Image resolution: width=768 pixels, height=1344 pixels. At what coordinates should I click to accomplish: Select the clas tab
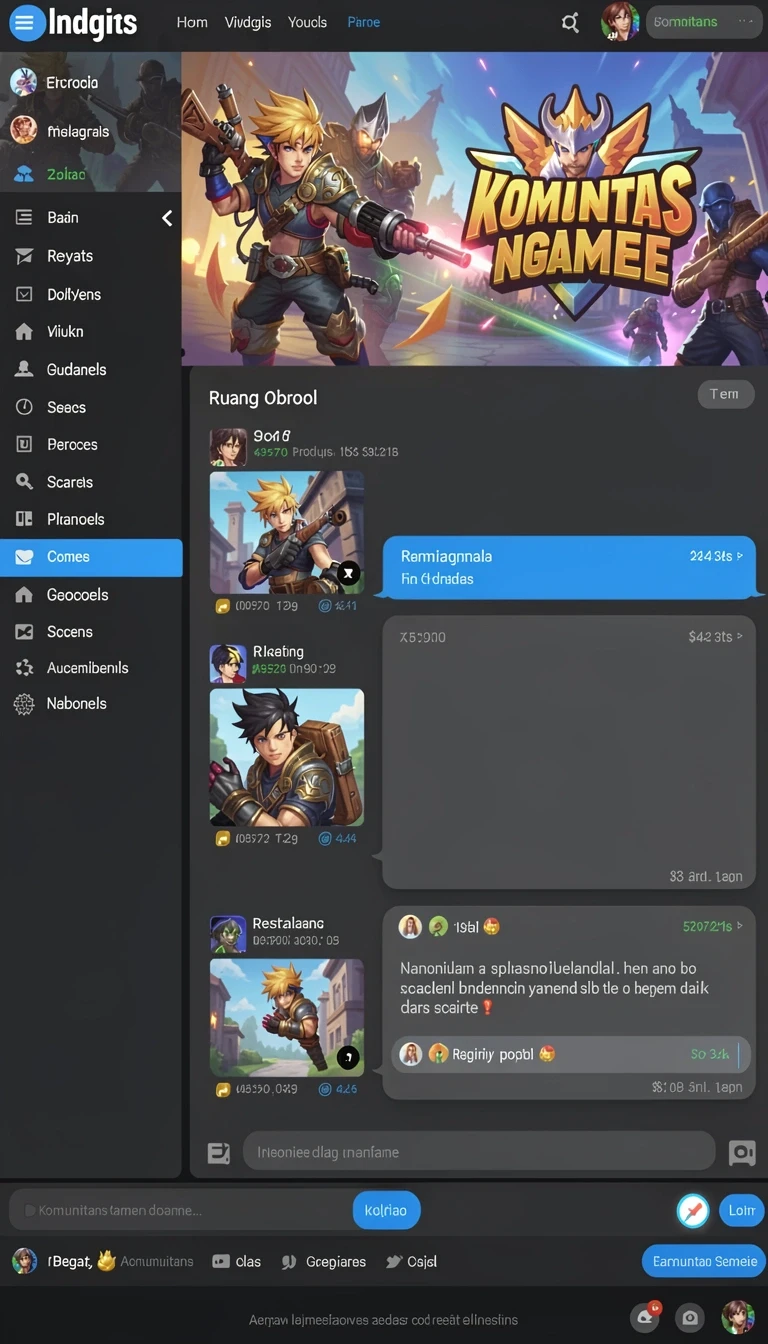pos(237,1262)
